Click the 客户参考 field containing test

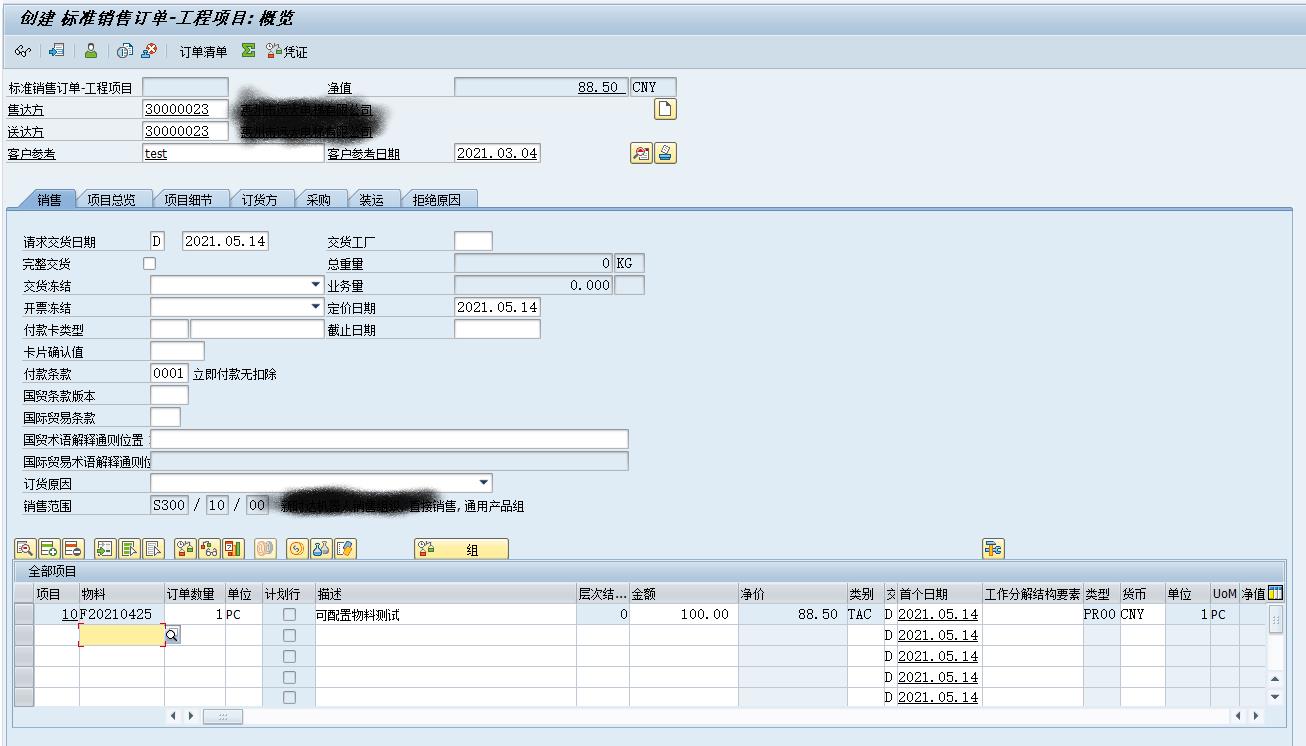[x=234, y=153]
